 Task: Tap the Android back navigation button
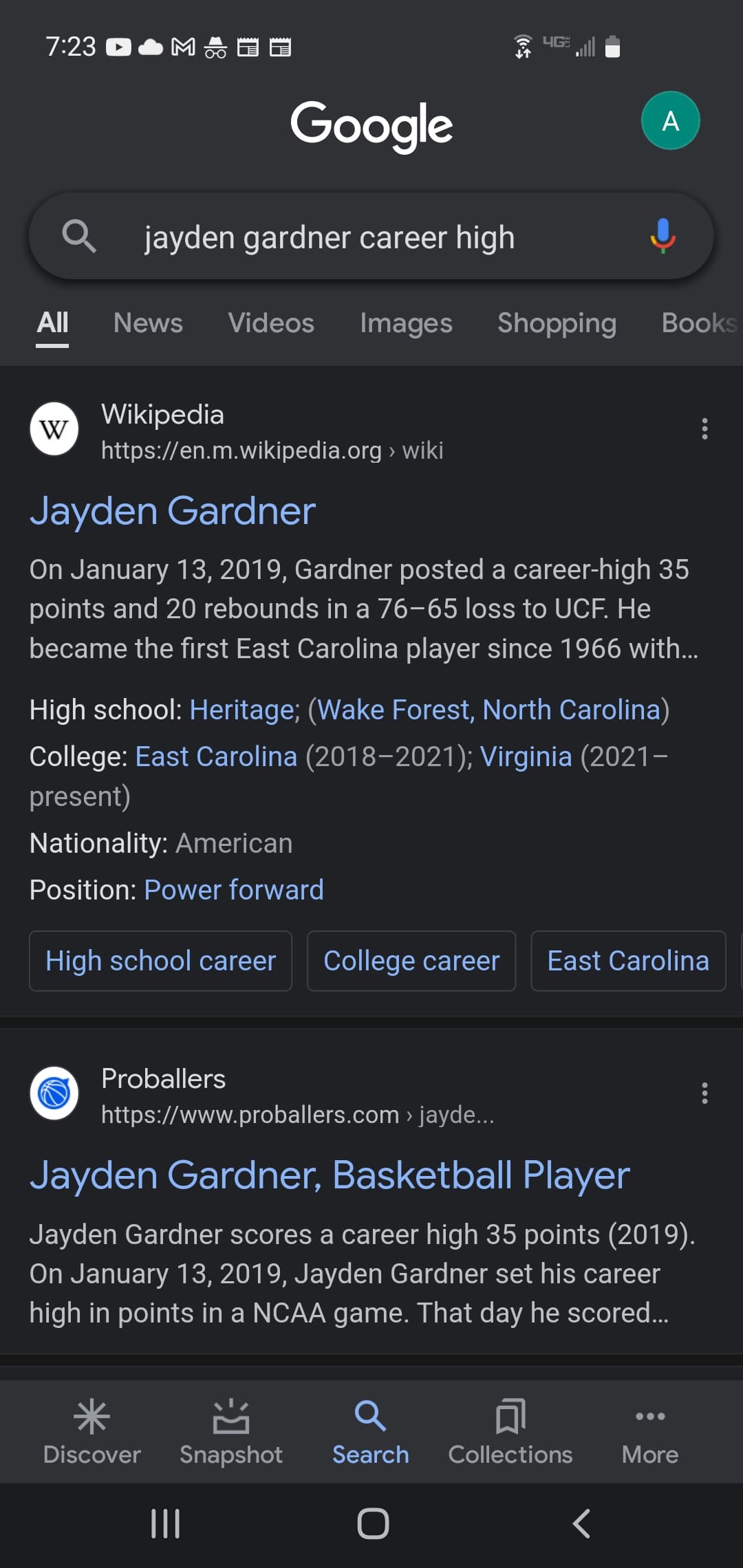(x=581, y=1523)
